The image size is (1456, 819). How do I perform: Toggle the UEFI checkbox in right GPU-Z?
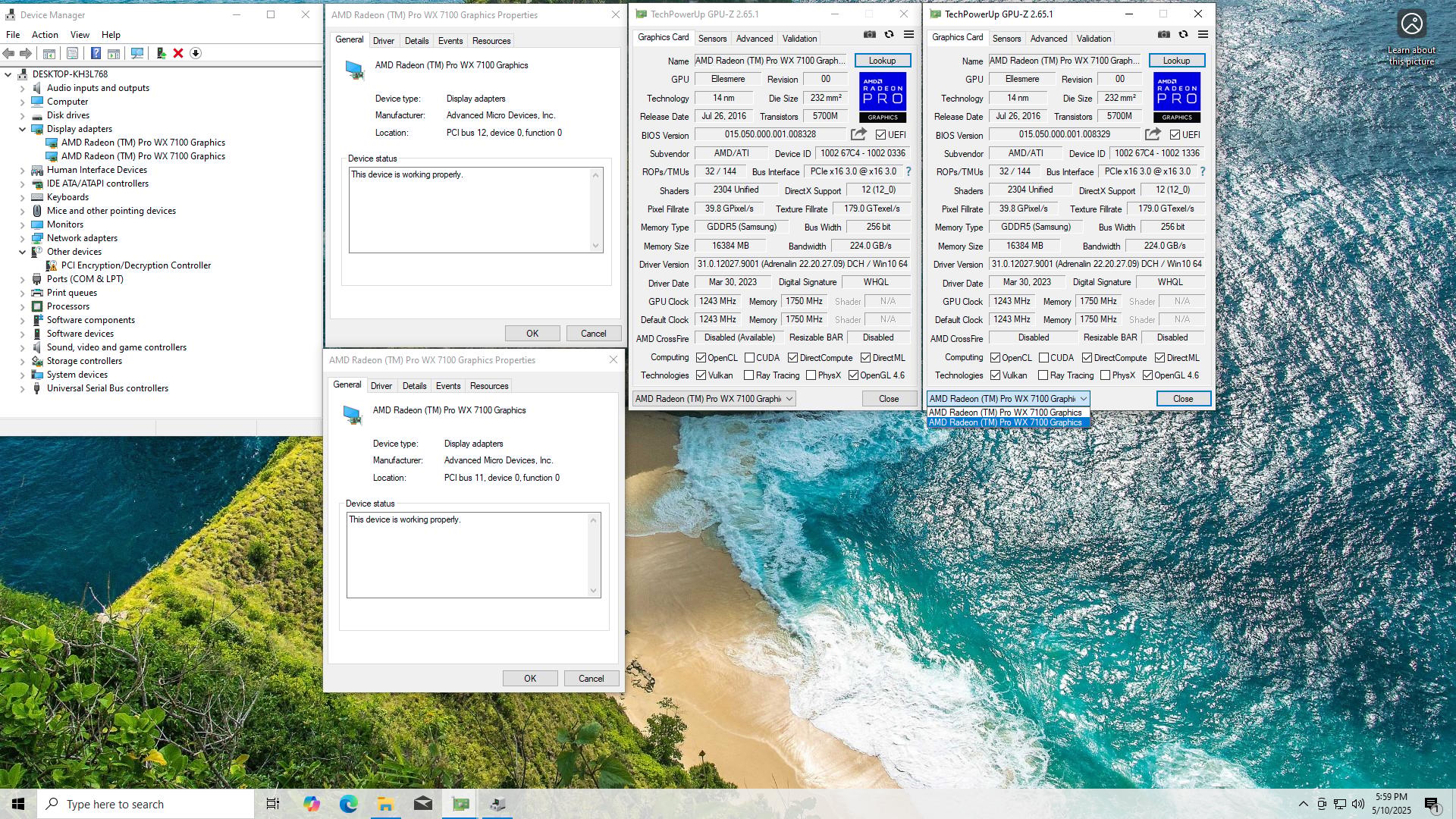pos(1175,135)
